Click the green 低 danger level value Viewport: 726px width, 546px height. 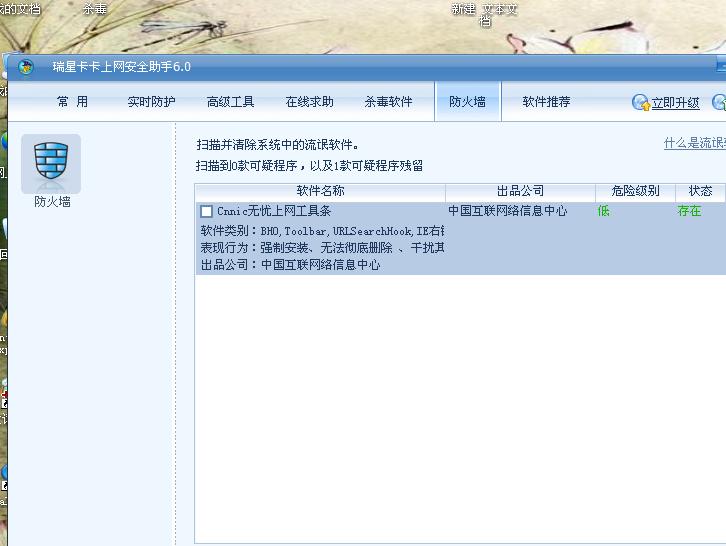(603, 211)
